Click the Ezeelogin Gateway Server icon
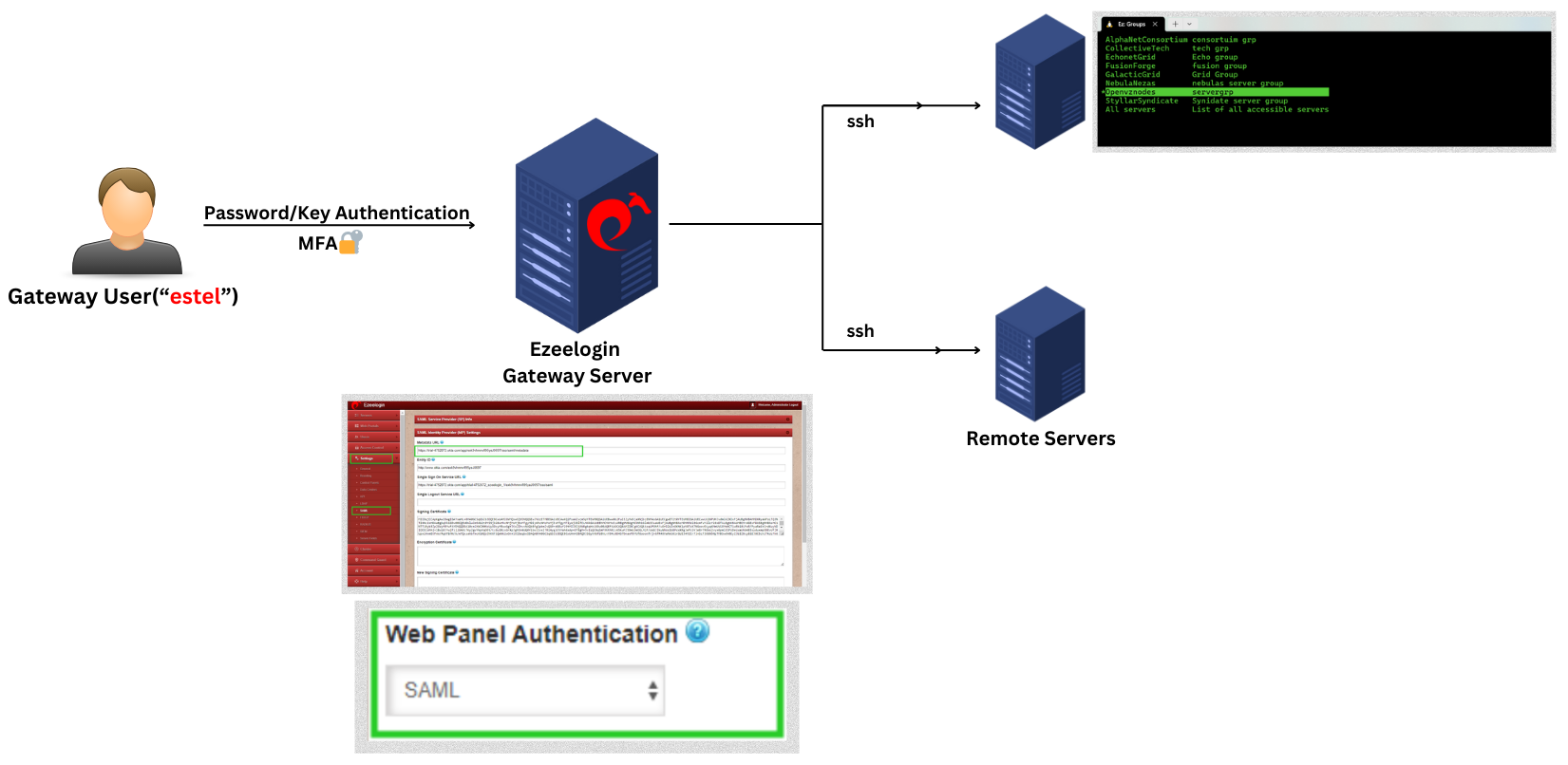1568x765 pixels. point(586,226)
